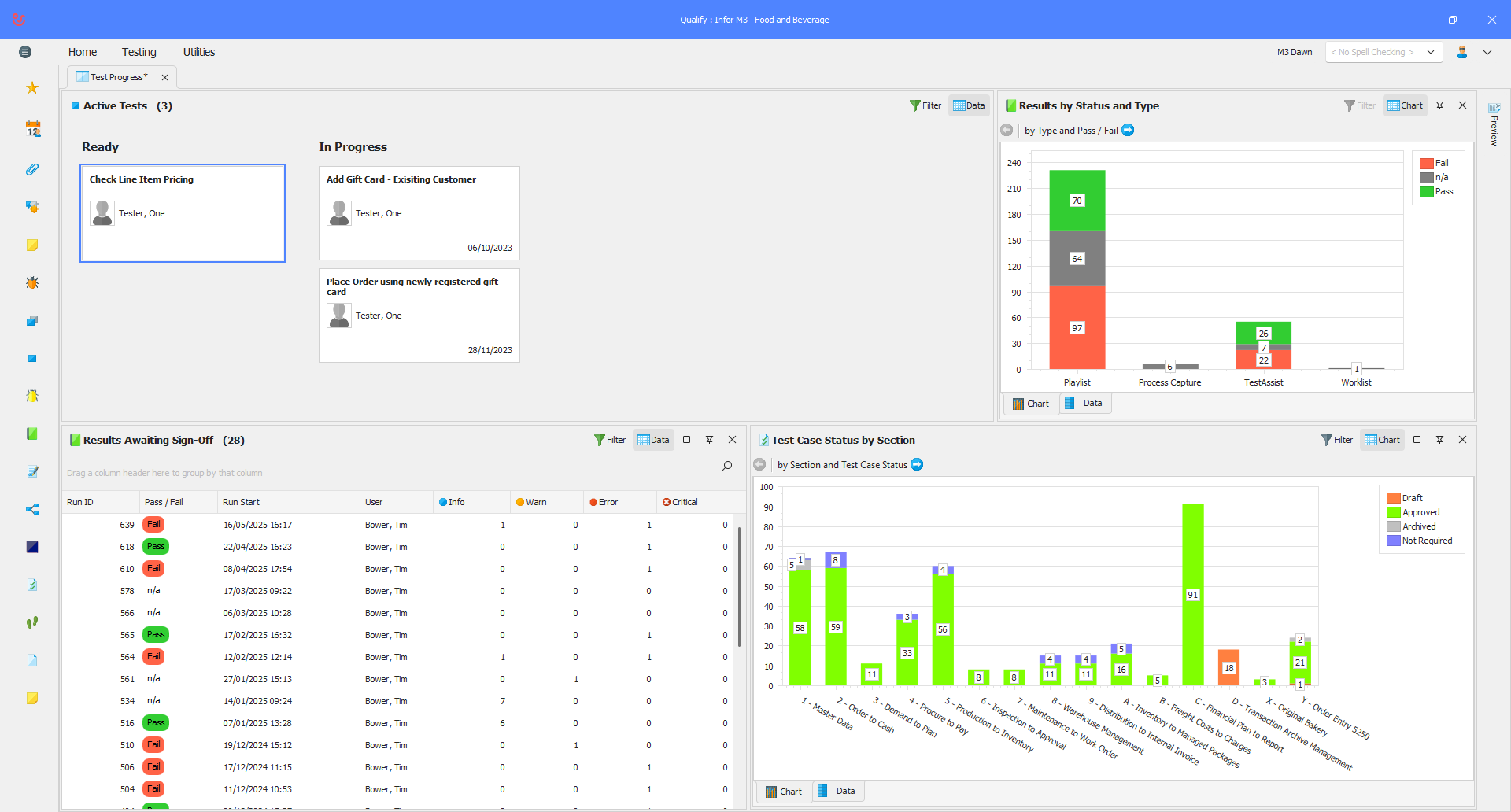Select the Check Line Item Pricing card

tap(183, 213)
